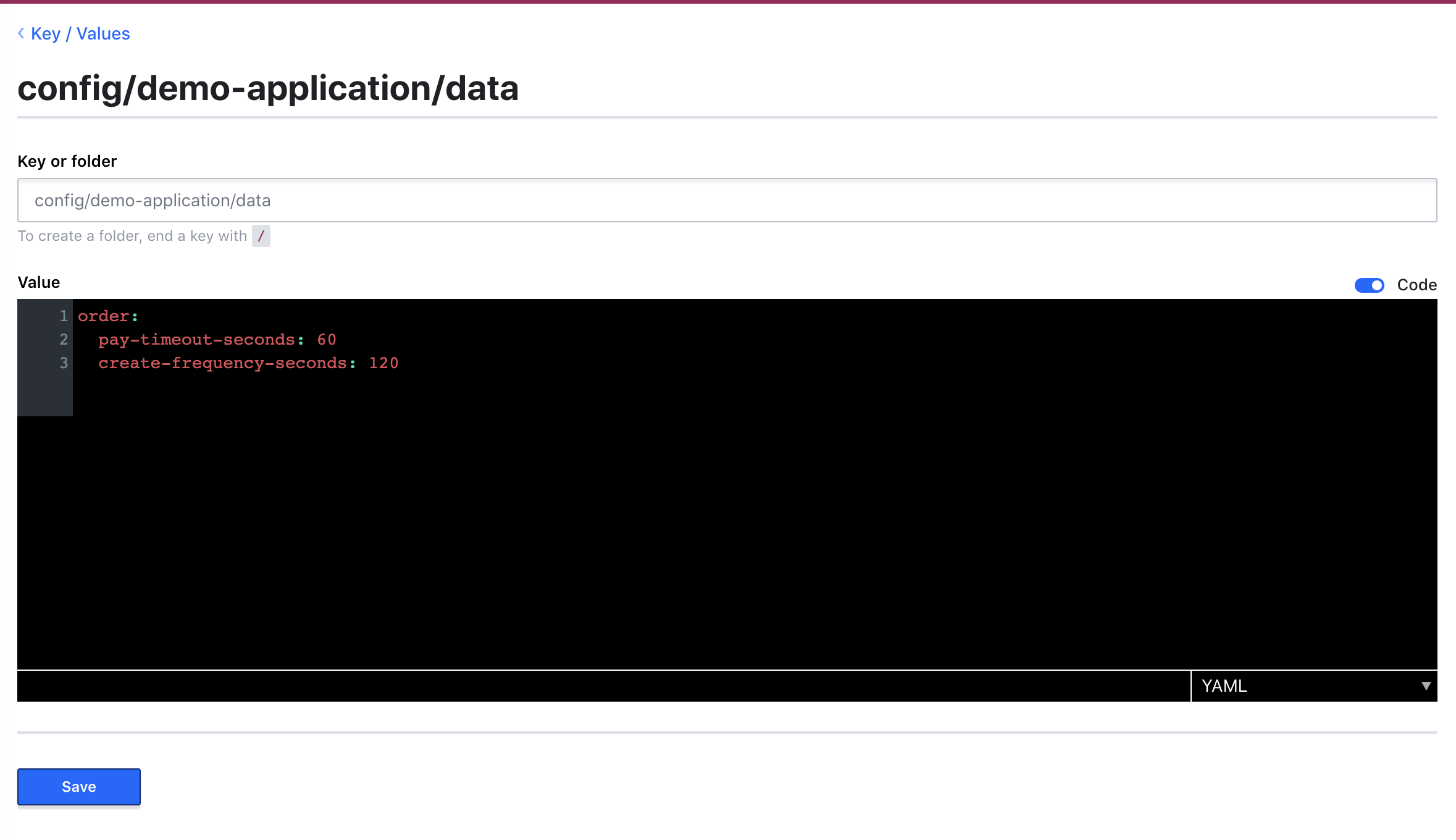Click the slash code hint badge

(x=261, y=236)
